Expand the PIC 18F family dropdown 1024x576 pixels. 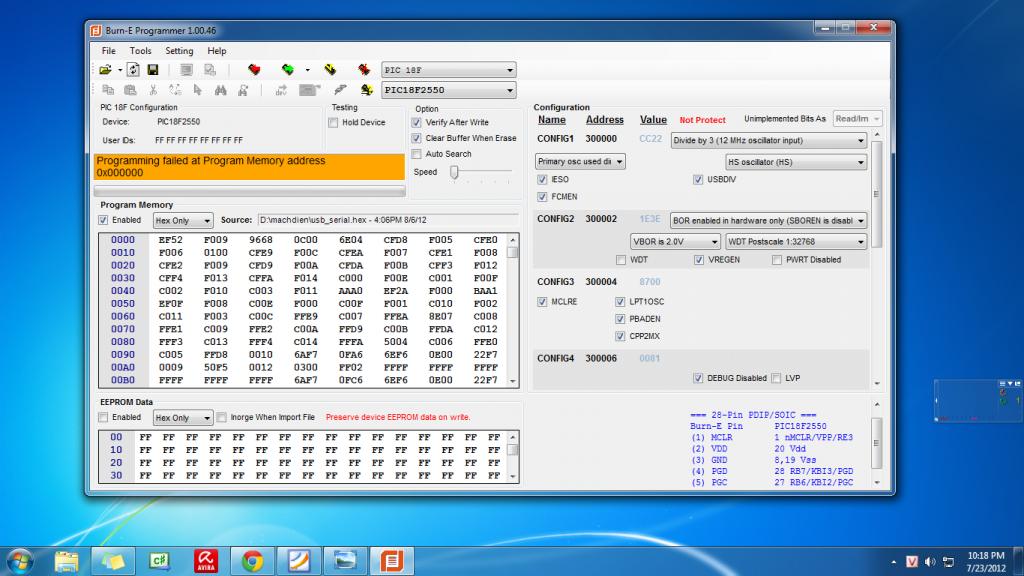(x=449, y=70)
